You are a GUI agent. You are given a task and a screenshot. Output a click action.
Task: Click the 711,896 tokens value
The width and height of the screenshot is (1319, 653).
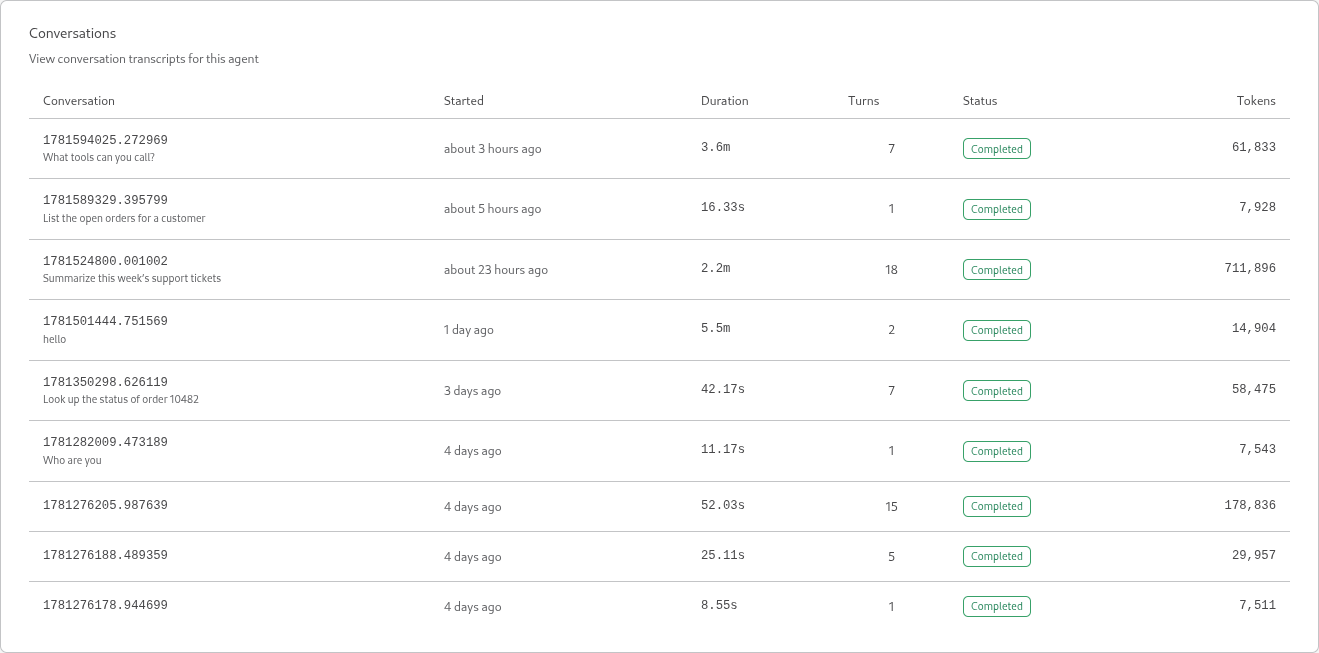click(x=1250, y=268)
